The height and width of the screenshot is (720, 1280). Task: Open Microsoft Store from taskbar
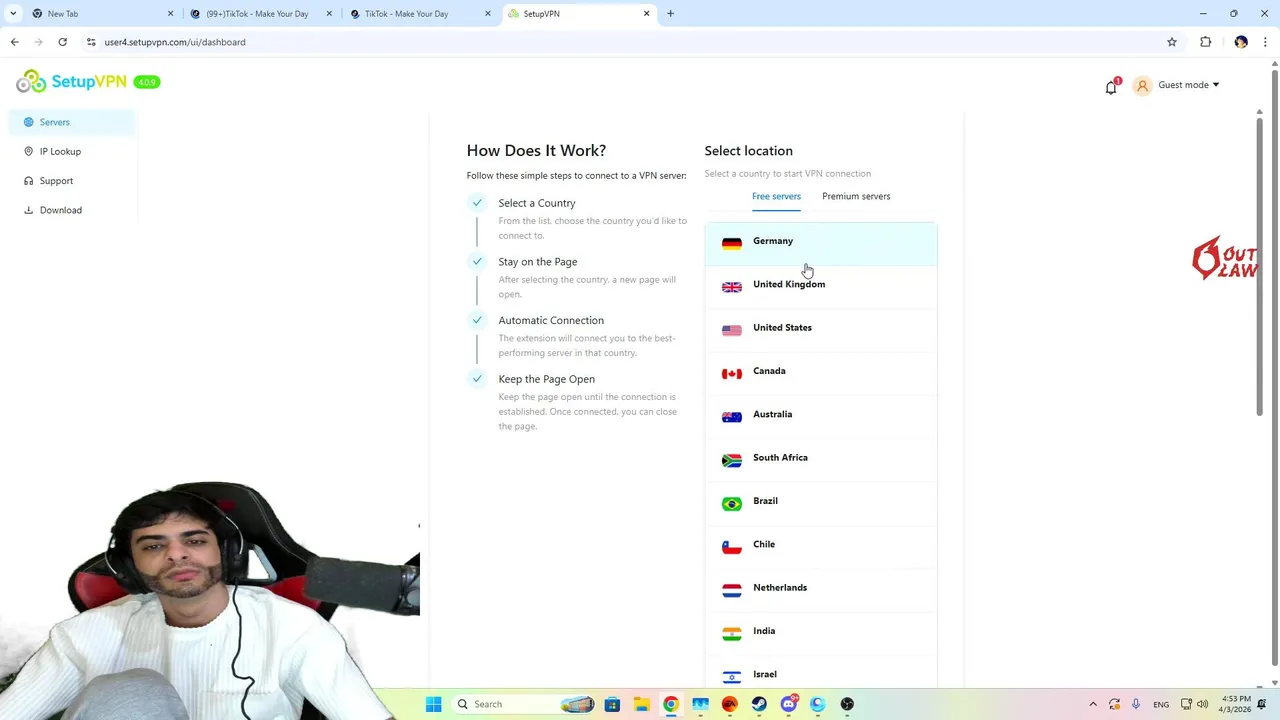pyautogui.click(x=612, y=705)
